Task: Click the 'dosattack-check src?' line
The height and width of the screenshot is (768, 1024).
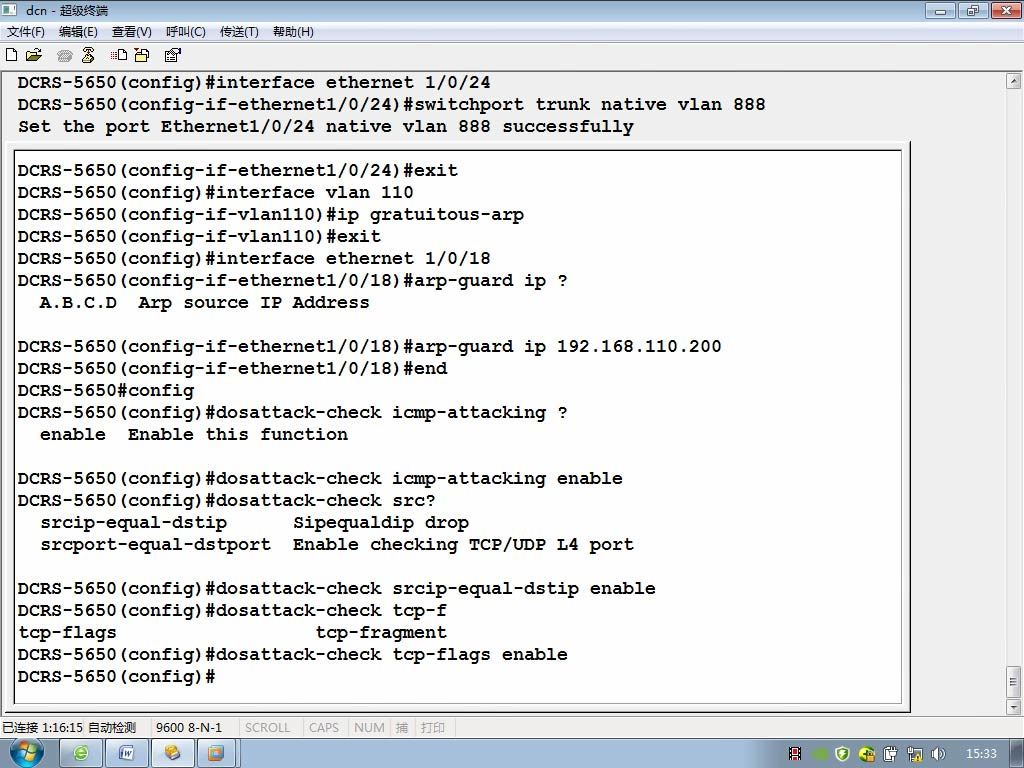Action: click(227, 501)
